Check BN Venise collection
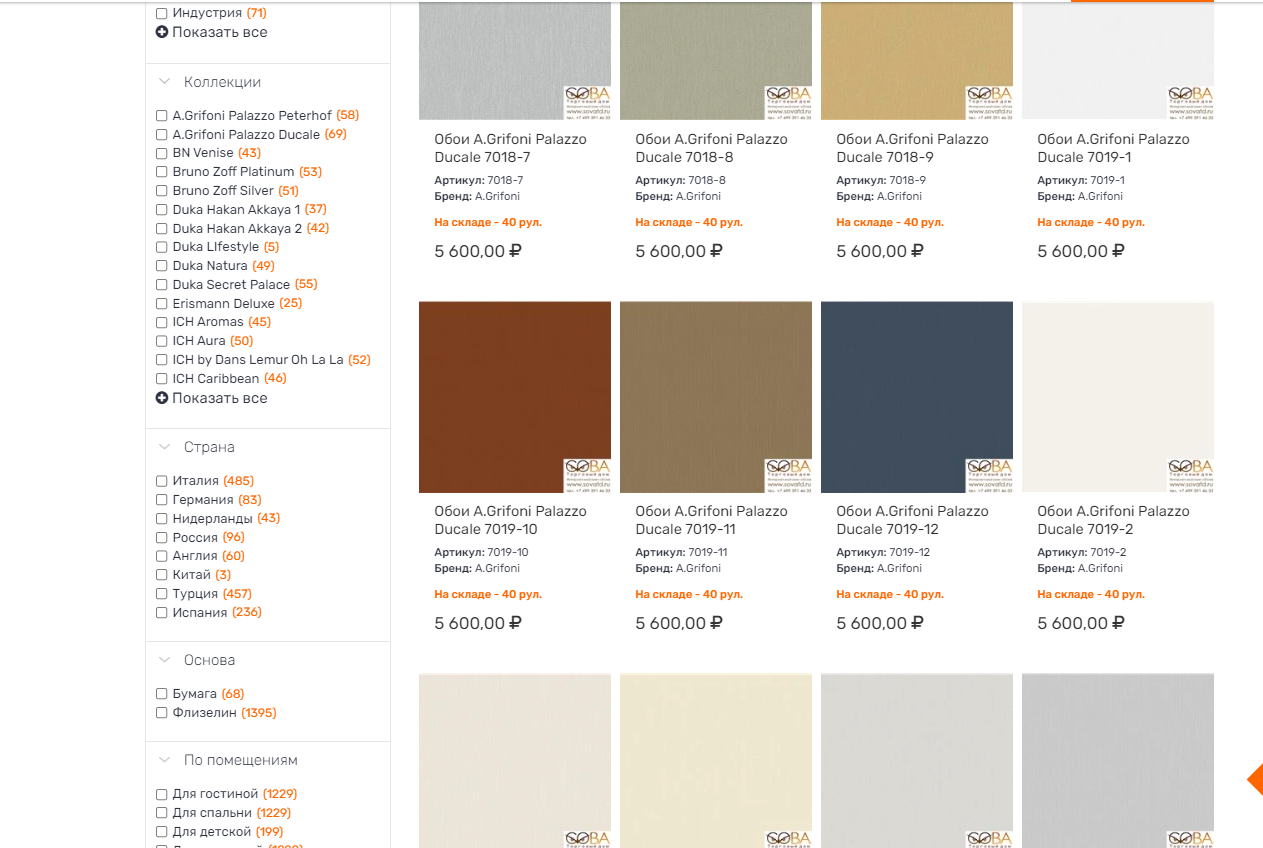 point(162,154)
